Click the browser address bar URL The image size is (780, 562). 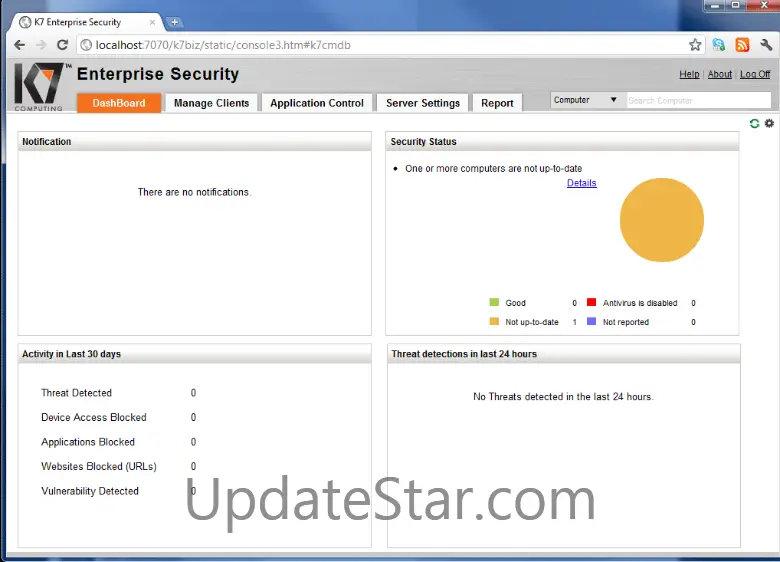click(223, 45)
